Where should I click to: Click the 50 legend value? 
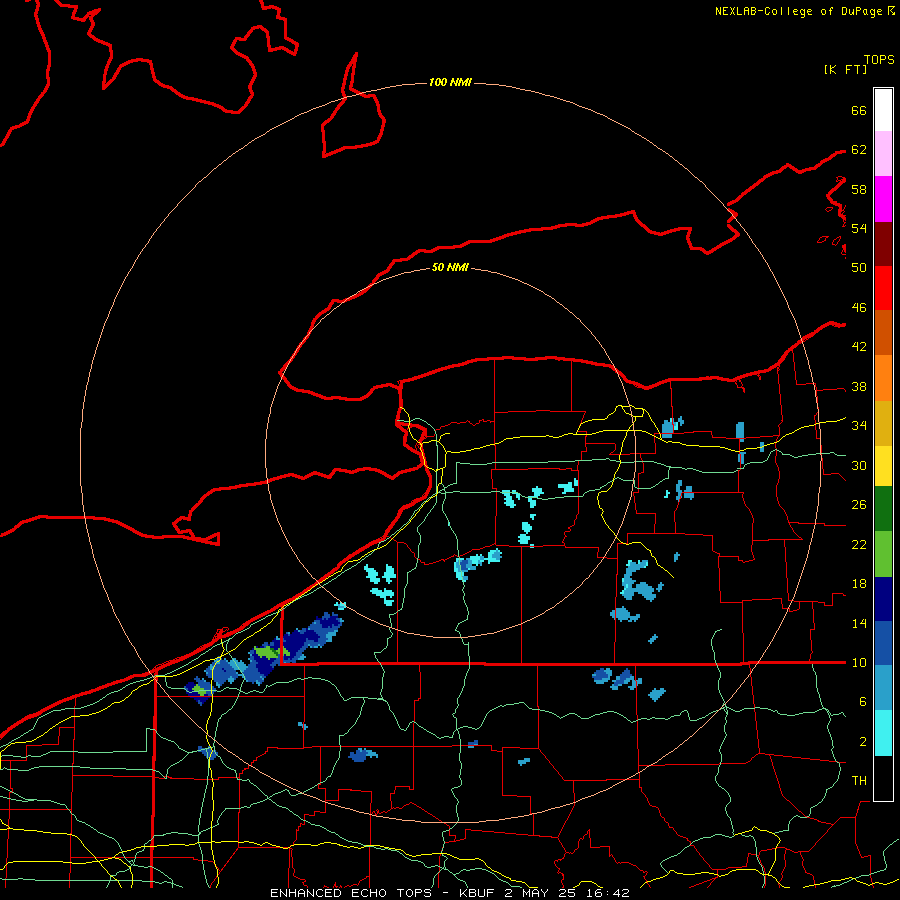(x=859, y=267)
